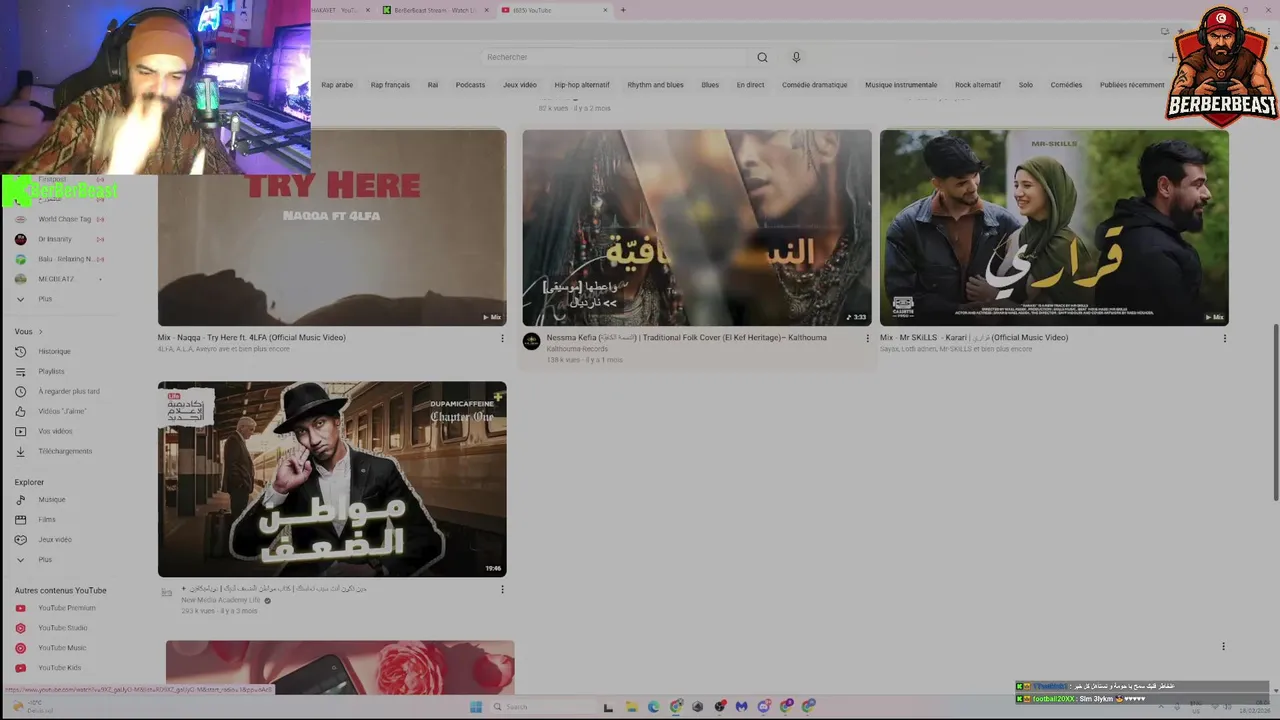Open options for partially visible bottom video
The height and width of the screenshot is (720, 1280).
pyautogui.click(x=1223, y=647)
